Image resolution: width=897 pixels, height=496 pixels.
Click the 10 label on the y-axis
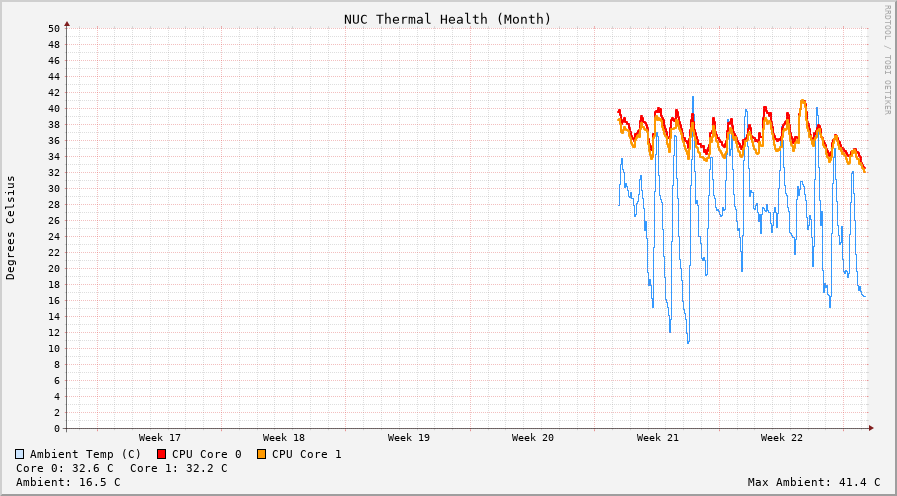click(x=54, y=348)
